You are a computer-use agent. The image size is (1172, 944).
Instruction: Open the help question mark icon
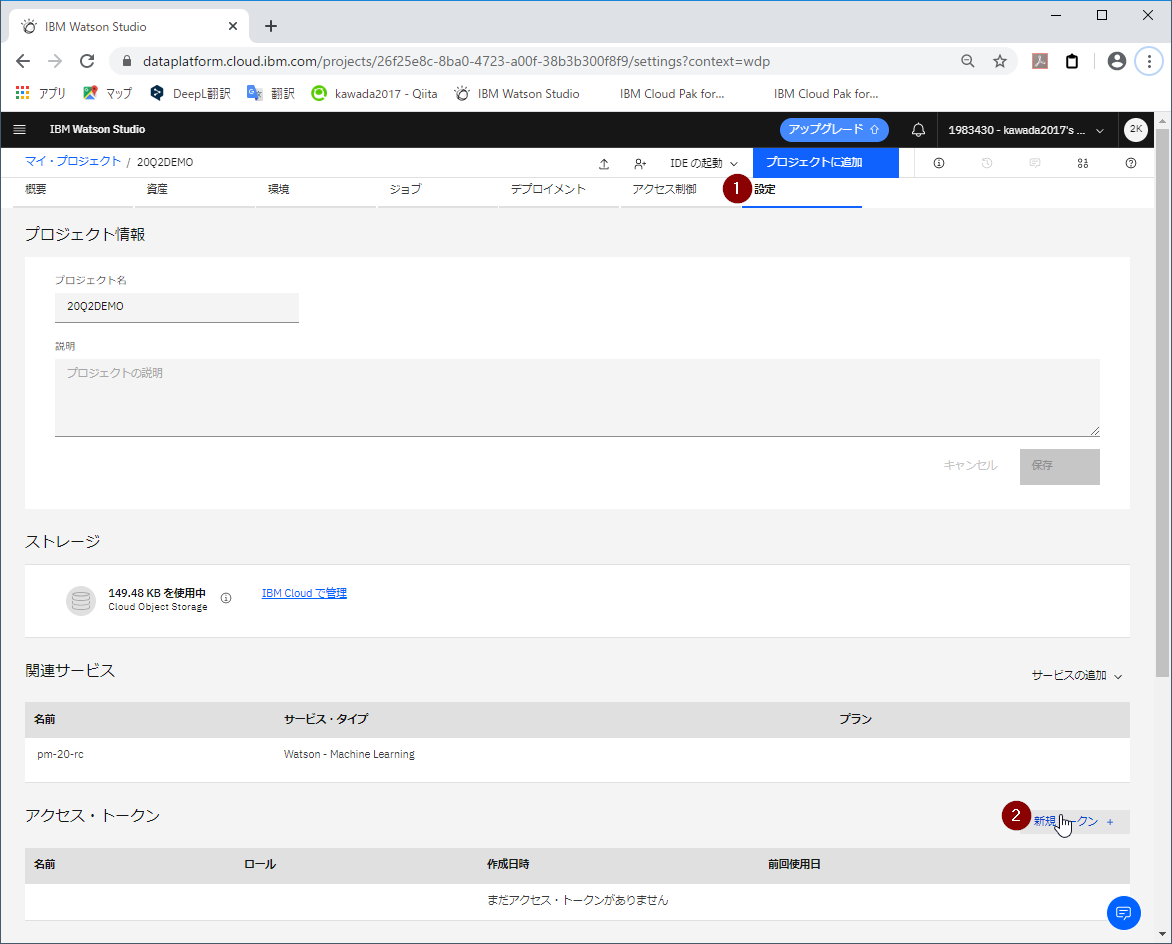pos(1131,163)
